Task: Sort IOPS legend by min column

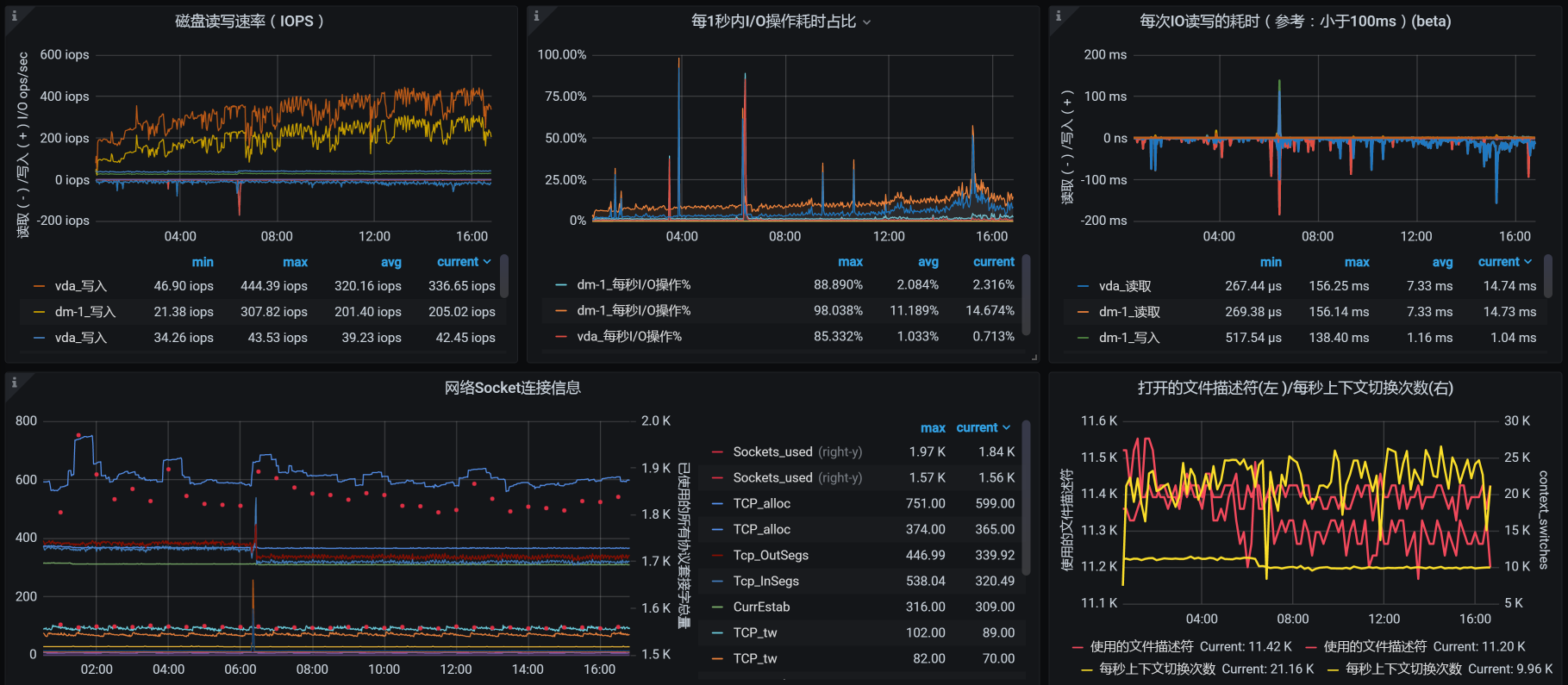Action: [x=203, y=262]
